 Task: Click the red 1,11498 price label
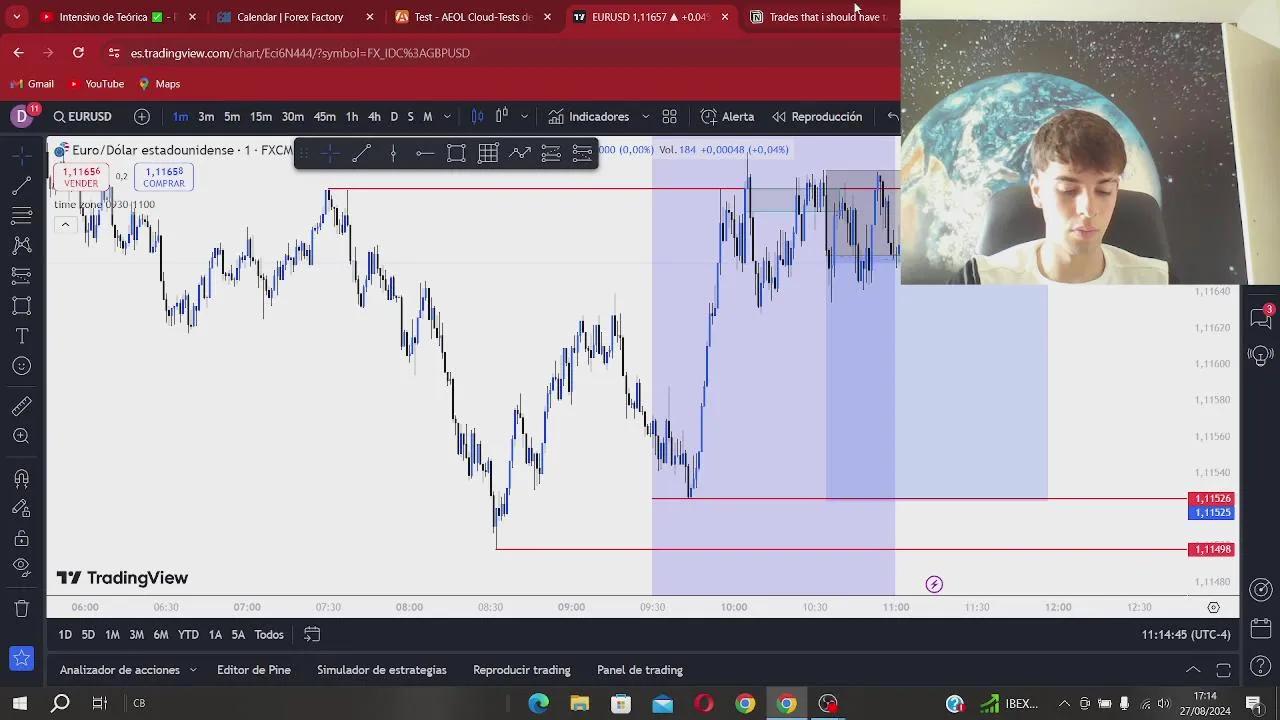1212,549
